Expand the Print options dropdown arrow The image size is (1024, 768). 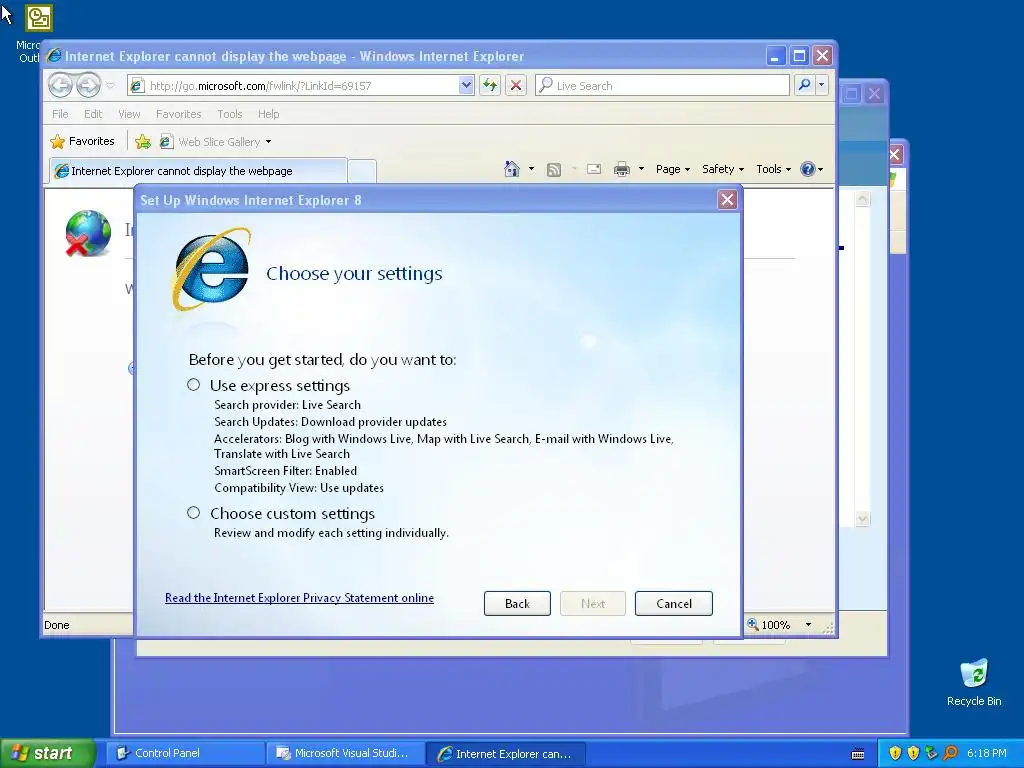point(641,169)
